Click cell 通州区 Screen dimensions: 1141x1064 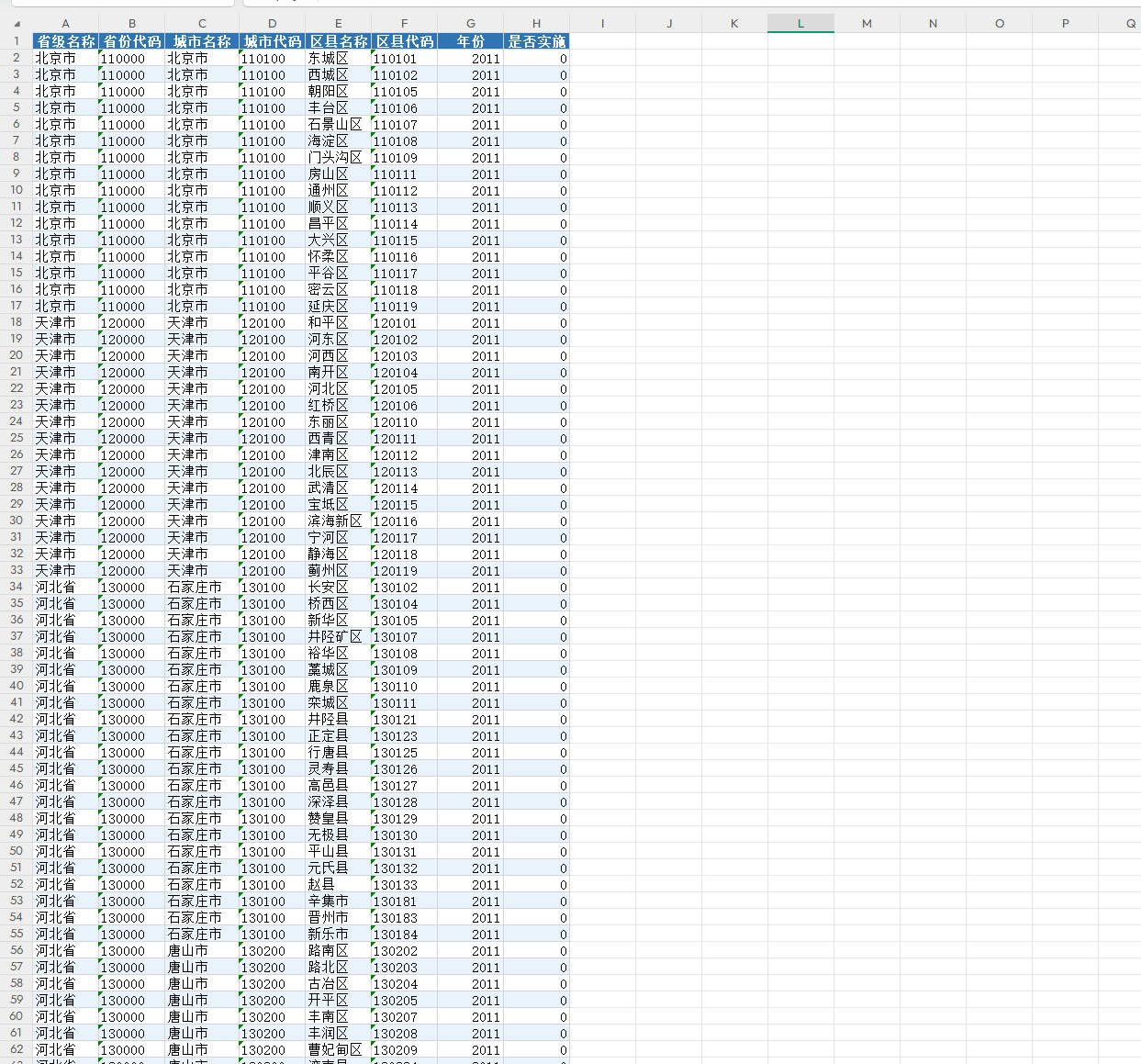pos(339,190)
